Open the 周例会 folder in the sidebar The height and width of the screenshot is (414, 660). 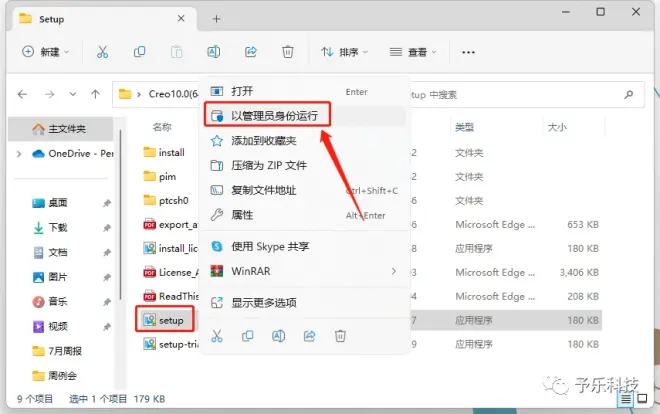[55, 376]
